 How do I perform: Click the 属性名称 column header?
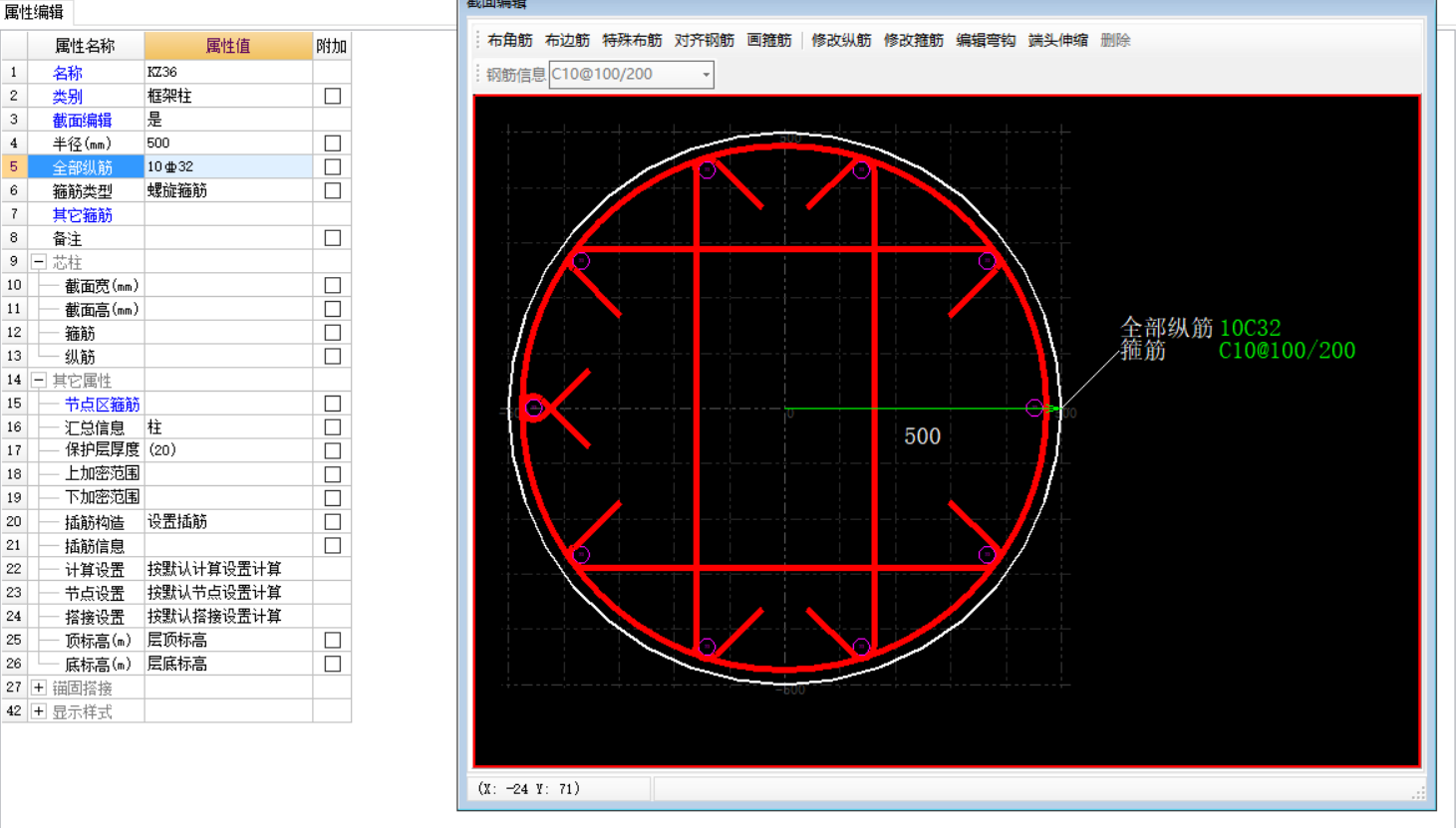[86, 46]
